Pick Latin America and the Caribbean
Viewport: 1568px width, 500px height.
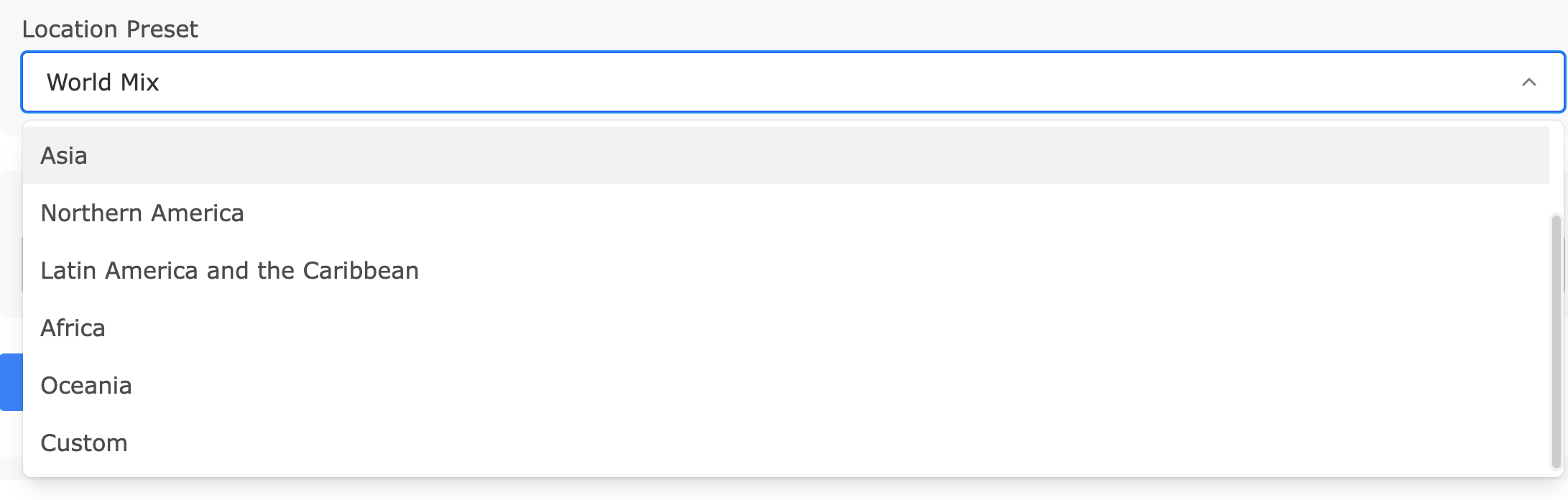tap(229, 271)
